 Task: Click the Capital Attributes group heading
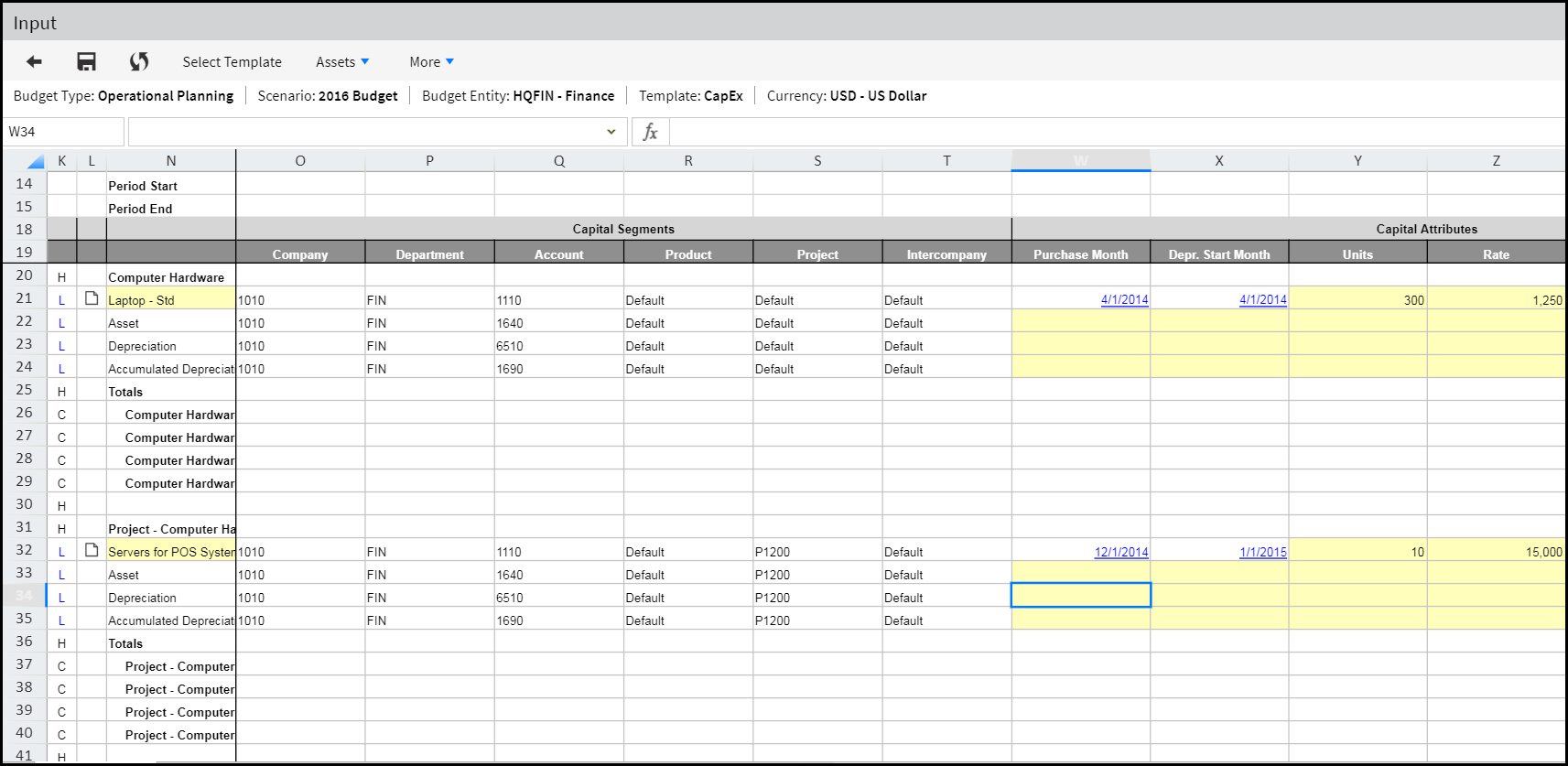[1426, 229]
